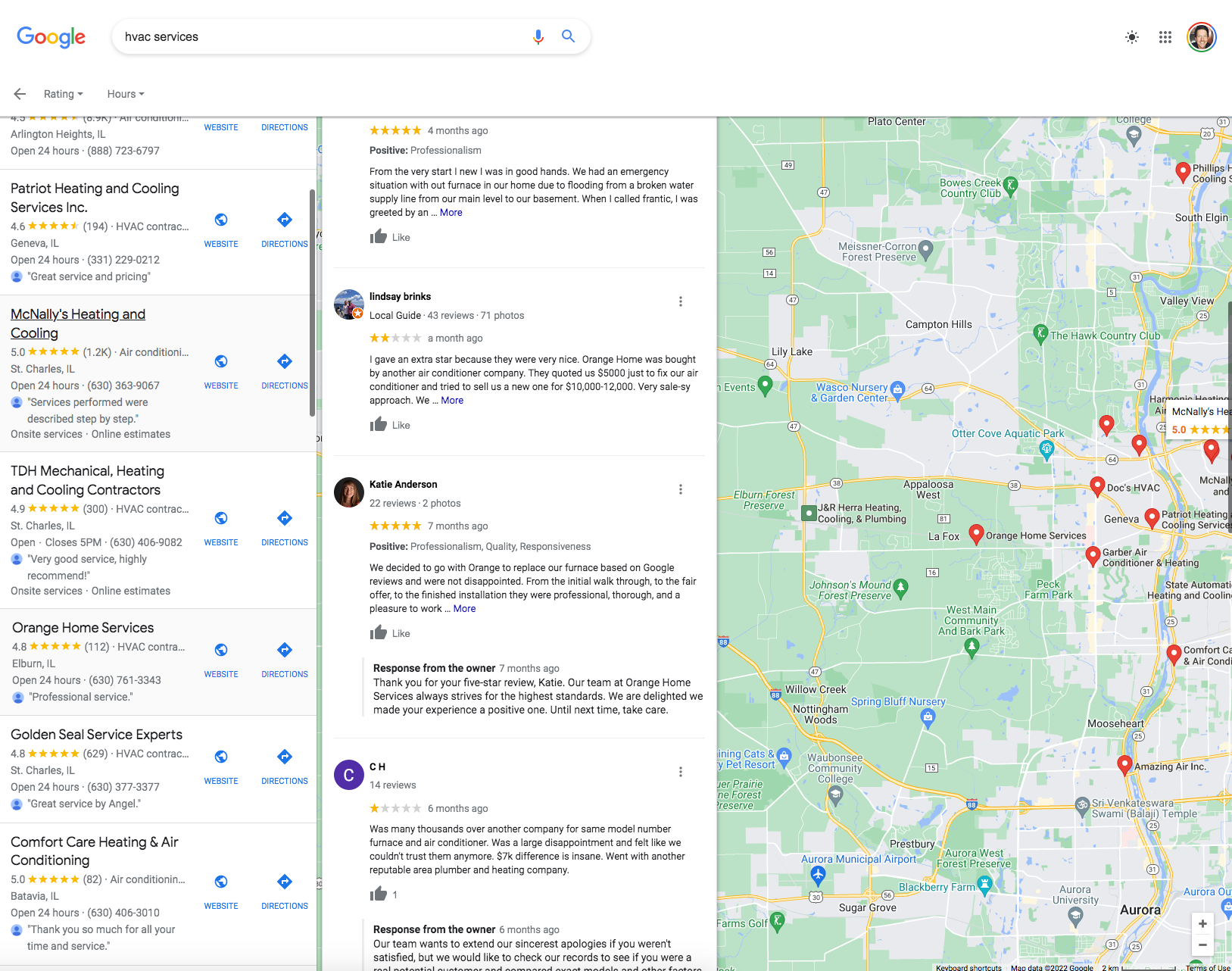1232x971 pixels.
Task: Like the 4 months ago Professionalism review
Action: coord(390,237)
